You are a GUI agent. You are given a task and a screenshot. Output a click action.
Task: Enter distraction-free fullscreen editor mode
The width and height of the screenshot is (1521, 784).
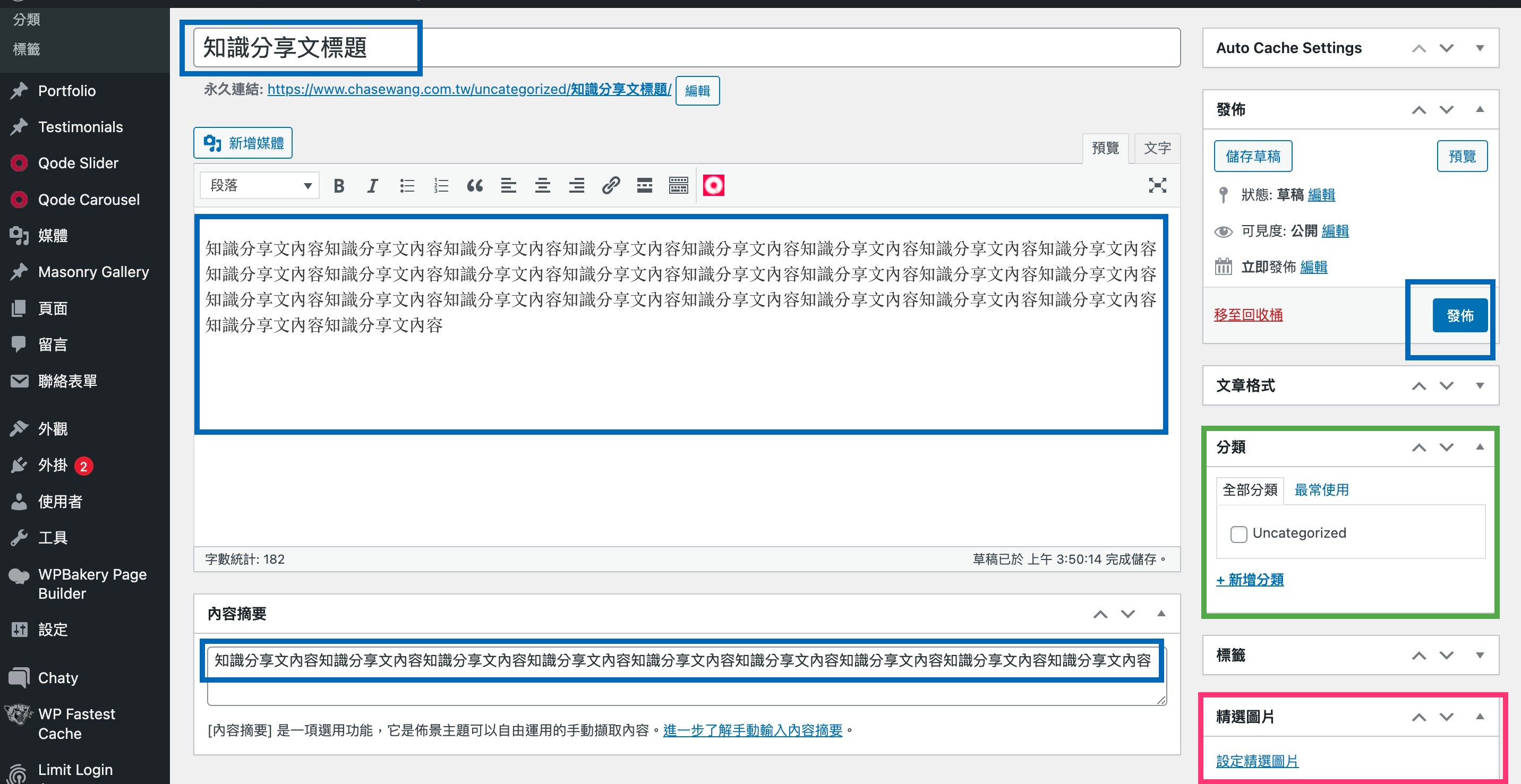pyautogui.click(x=1157, y=185)
